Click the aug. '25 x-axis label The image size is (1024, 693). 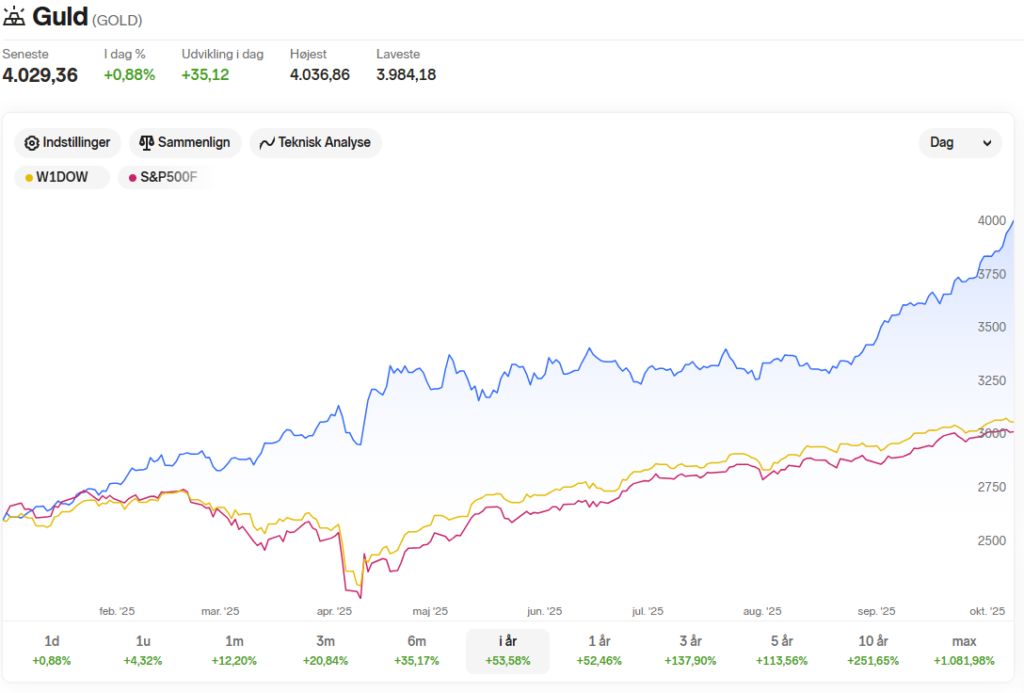tap(762, 611)
